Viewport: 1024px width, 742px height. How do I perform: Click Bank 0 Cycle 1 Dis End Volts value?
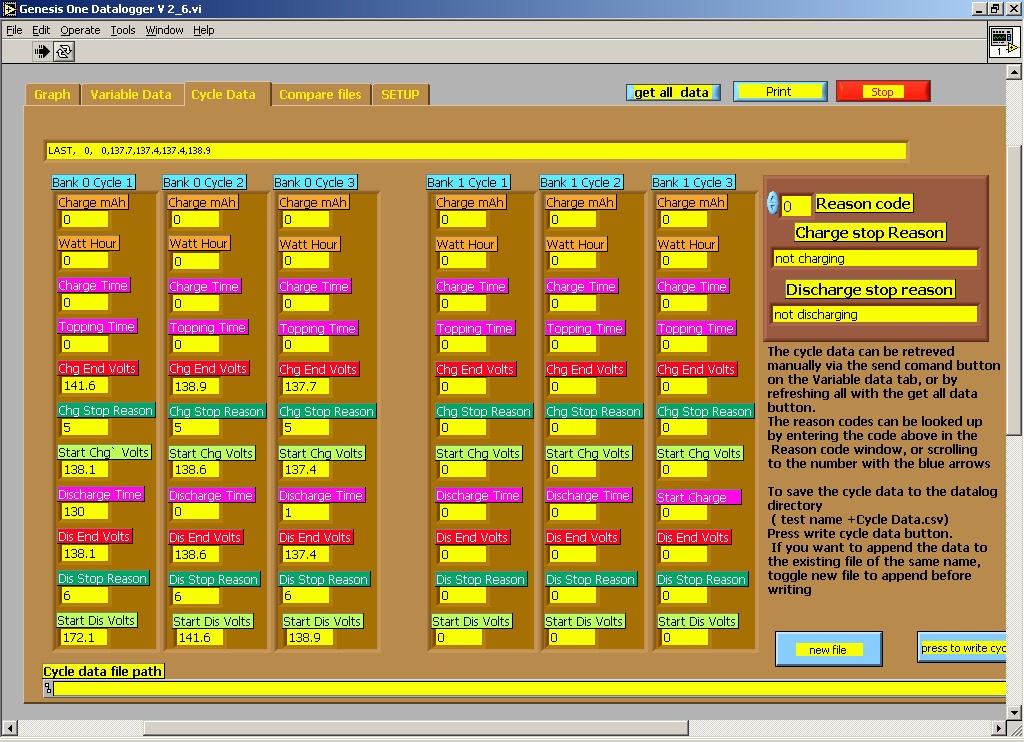pos(85,554)
